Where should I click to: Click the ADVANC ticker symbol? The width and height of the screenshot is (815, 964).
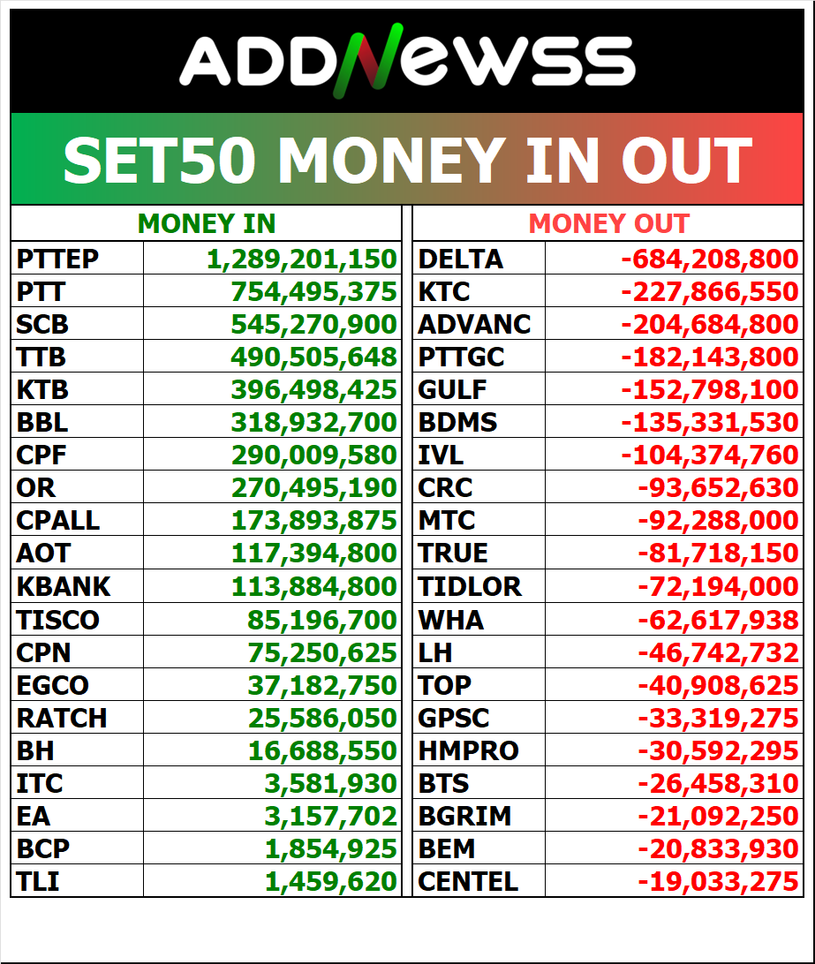[x=474, y=325]
